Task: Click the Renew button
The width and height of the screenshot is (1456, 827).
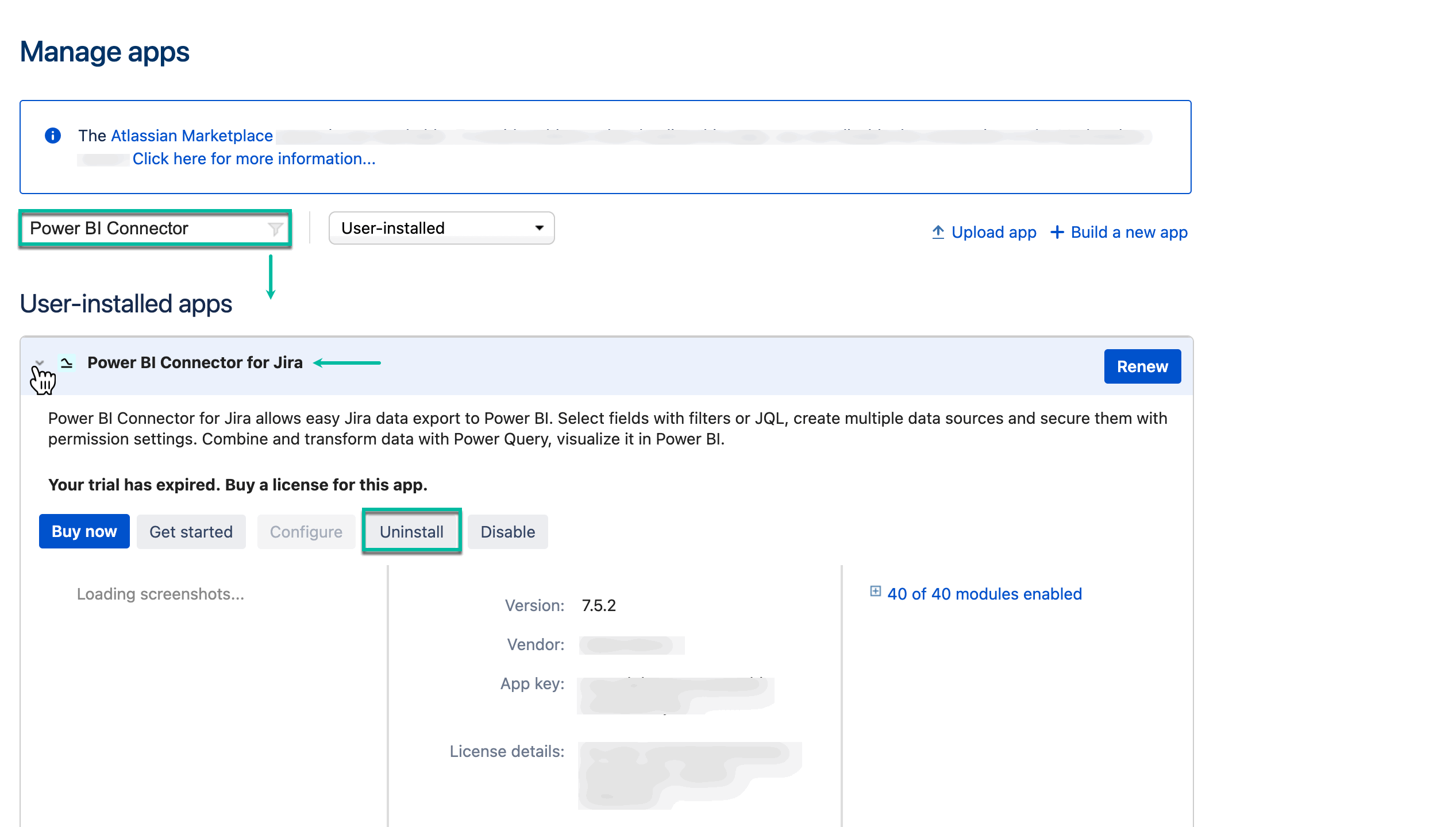Action: click(x=1142, y=366)
